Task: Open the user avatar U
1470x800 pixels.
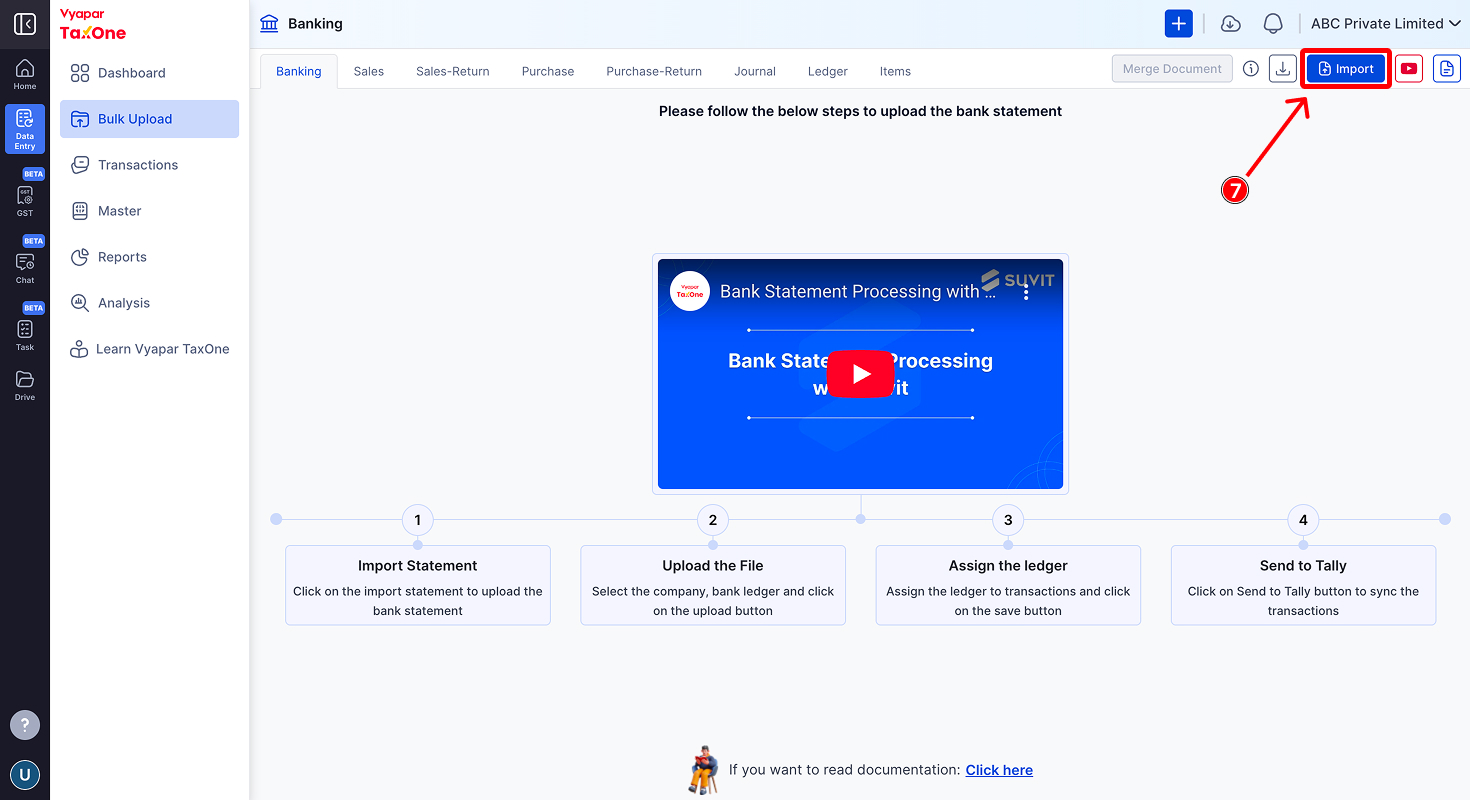Action: (25, 775)
